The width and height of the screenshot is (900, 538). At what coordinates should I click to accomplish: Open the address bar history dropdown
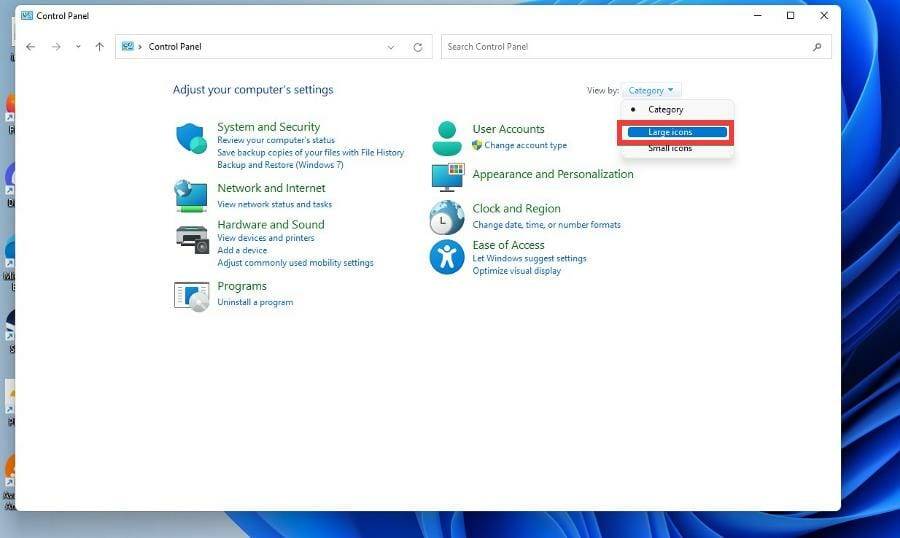[x=391, y=47]
